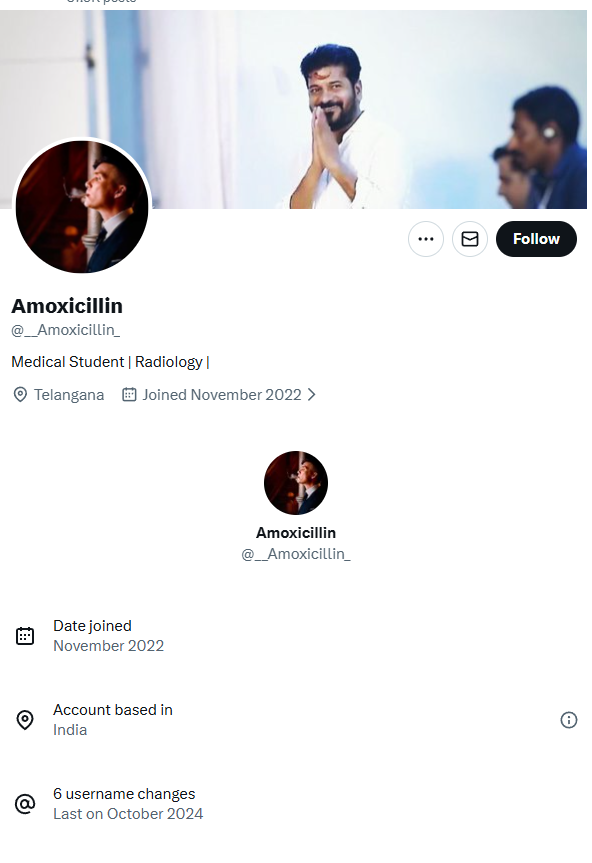Click the centered @__Amoxicillin_ handle text
The width and height of the screenshot is (592, 863).
(295, 554)
